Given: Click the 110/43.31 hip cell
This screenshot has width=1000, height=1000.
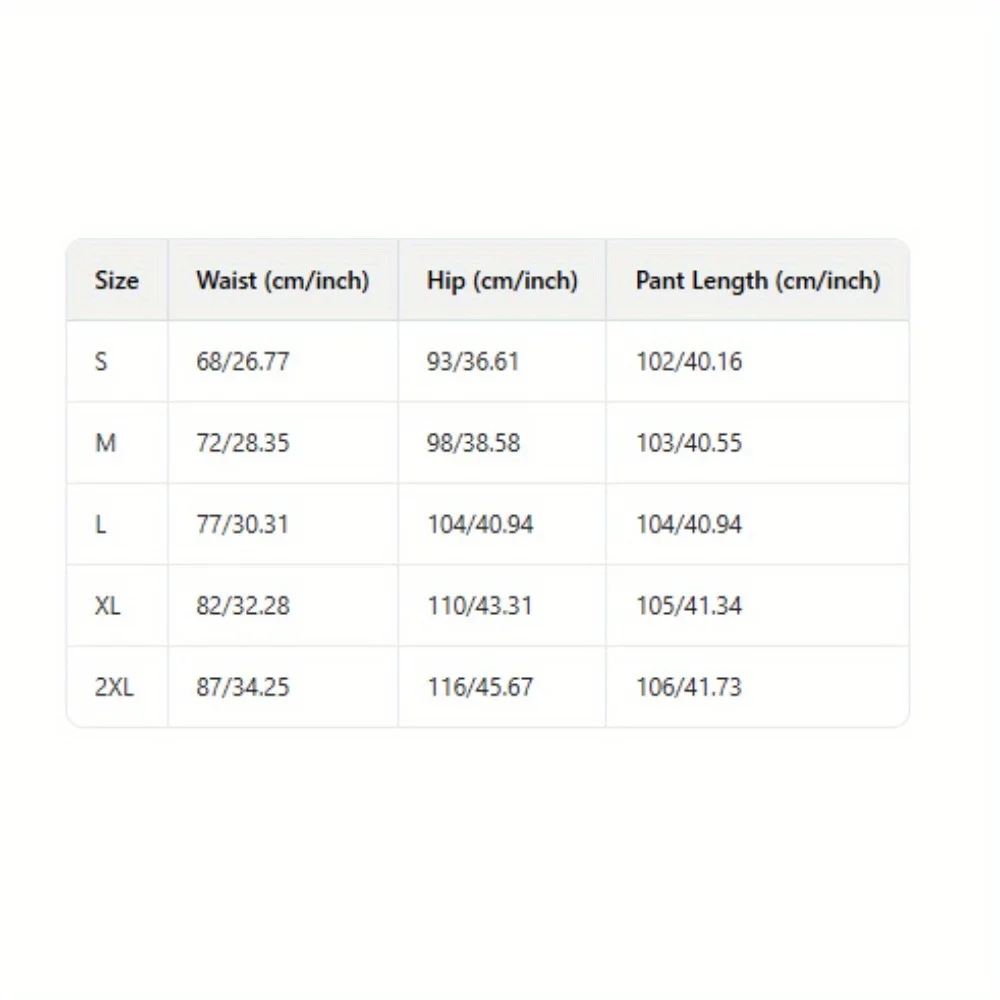Looking at the screenshot, I should click(x=480, y=606).
